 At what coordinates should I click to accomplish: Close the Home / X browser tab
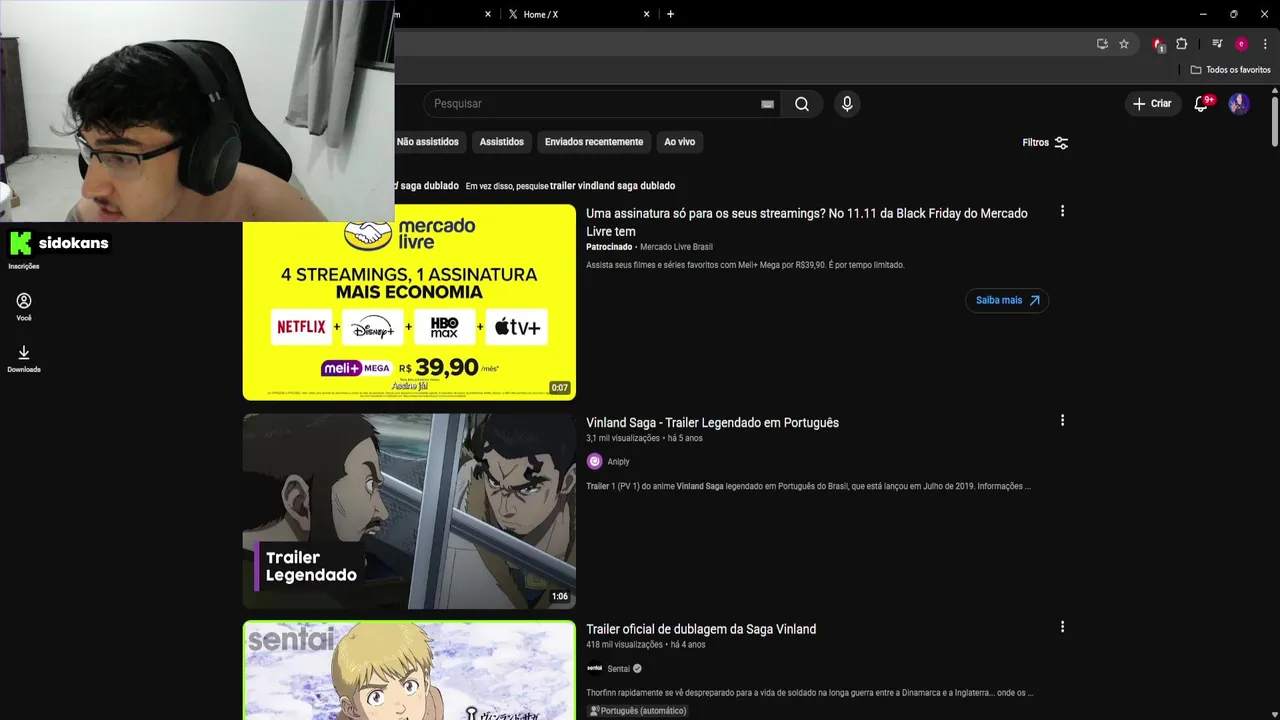(647, 14)
